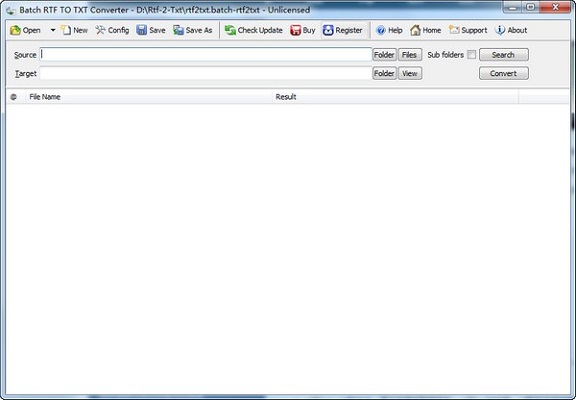Click the Files button for Source

click(410, 55)
